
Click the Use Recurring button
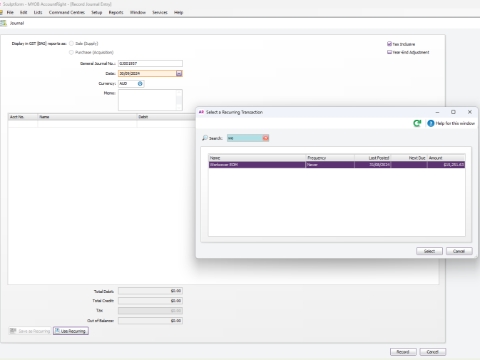click(x=71, y=331)
